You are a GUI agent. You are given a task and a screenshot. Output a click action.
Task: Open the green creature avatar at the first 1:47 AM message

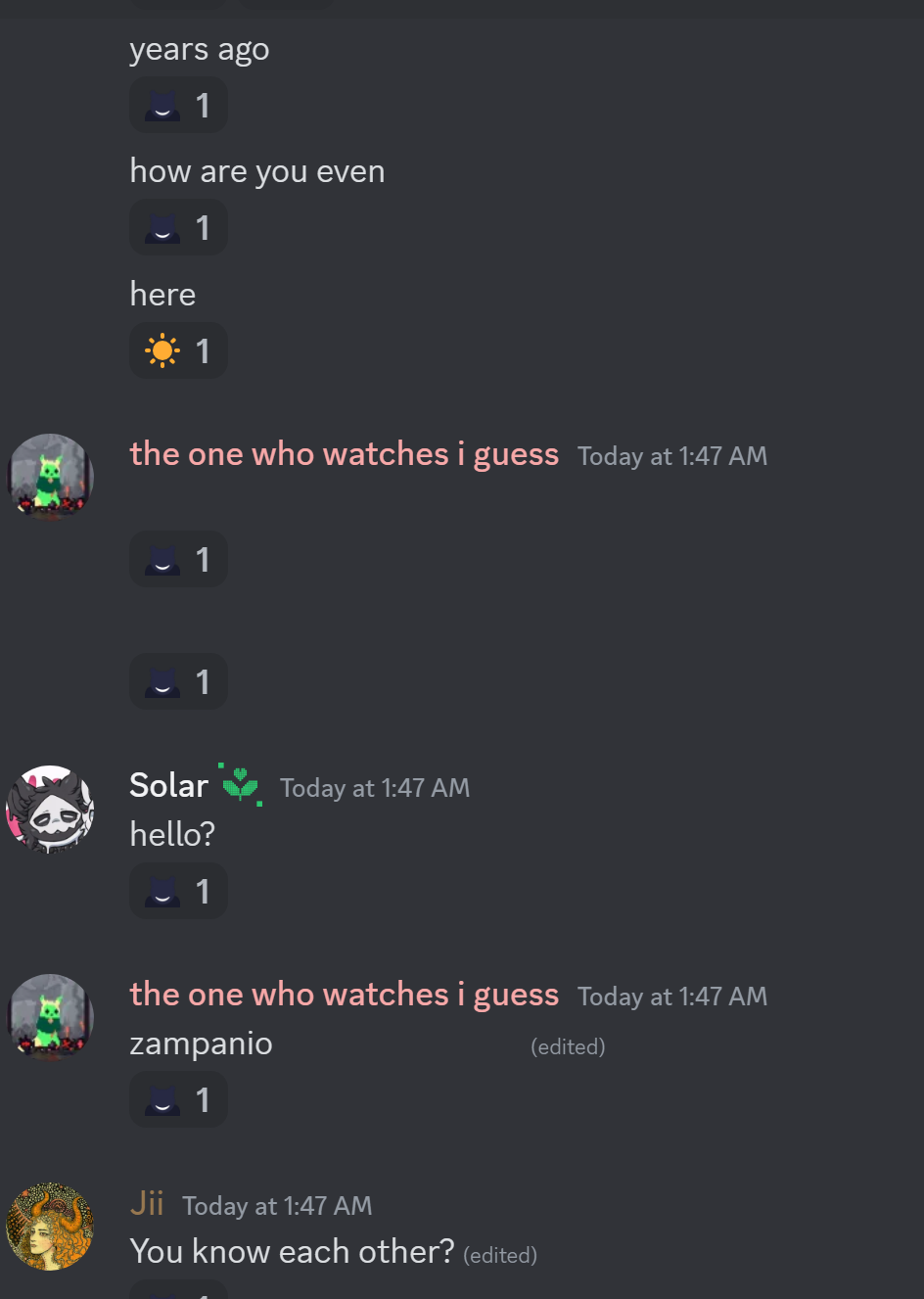[50, 477]
